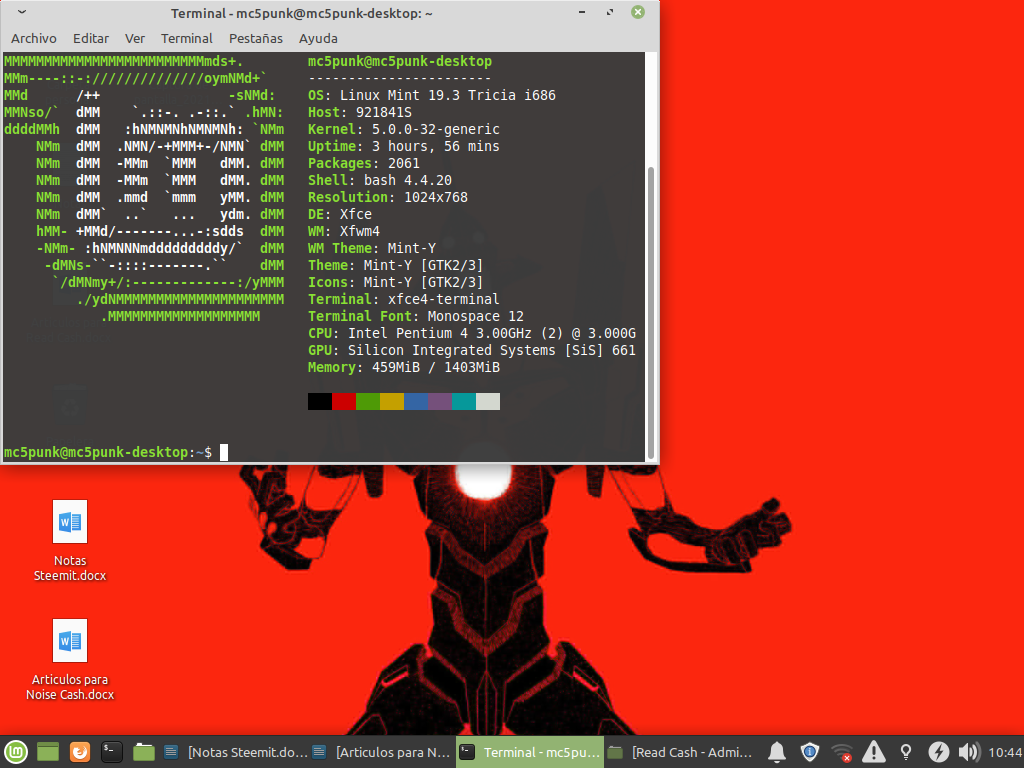This screenshot has height=768, width=1024.
Task: Click the 'CPU: Intel Pentium 4' line
Action: click(x=472, y=333)
